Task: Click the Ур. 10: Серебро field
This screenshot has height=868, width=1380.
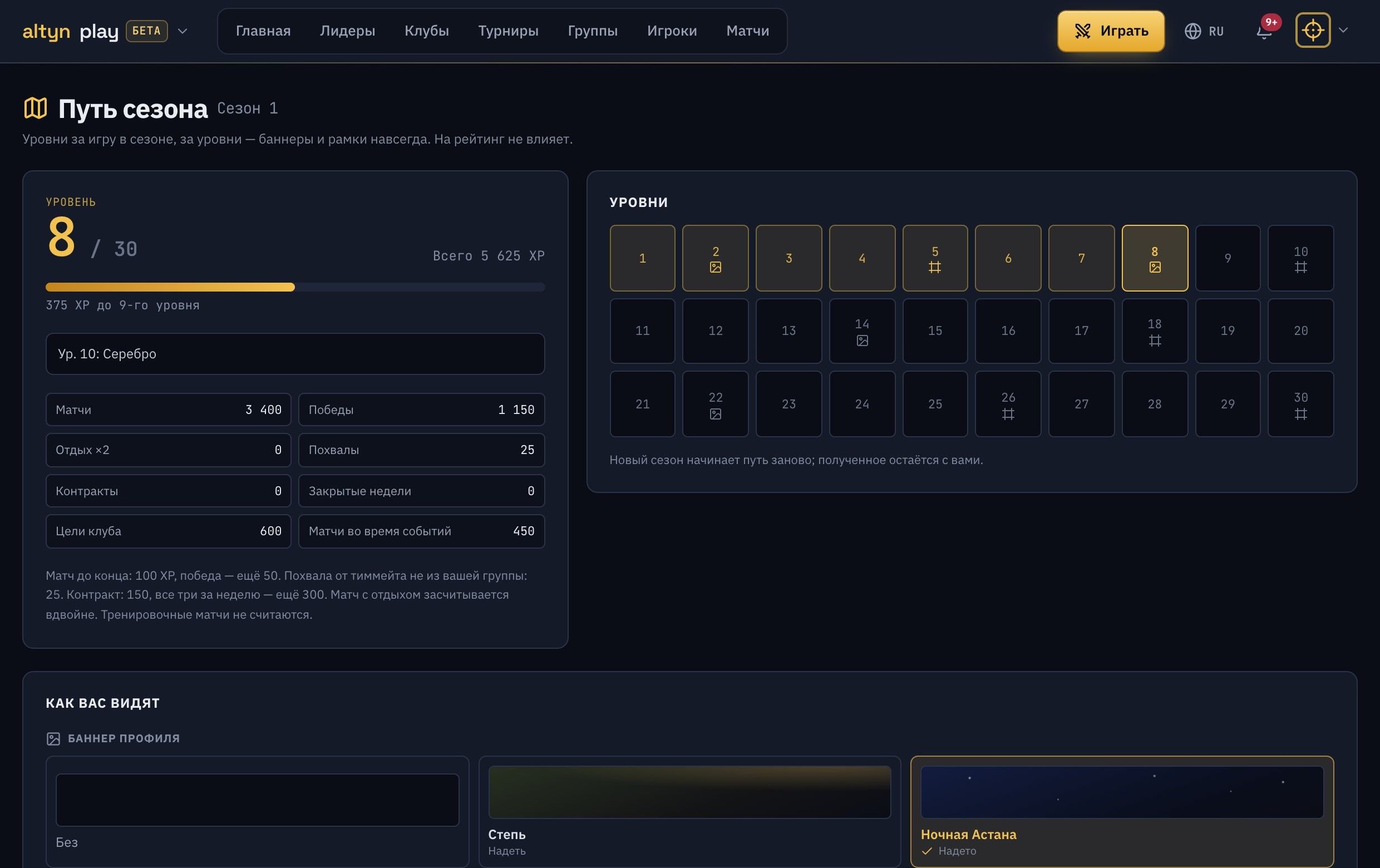Action: 295,353
